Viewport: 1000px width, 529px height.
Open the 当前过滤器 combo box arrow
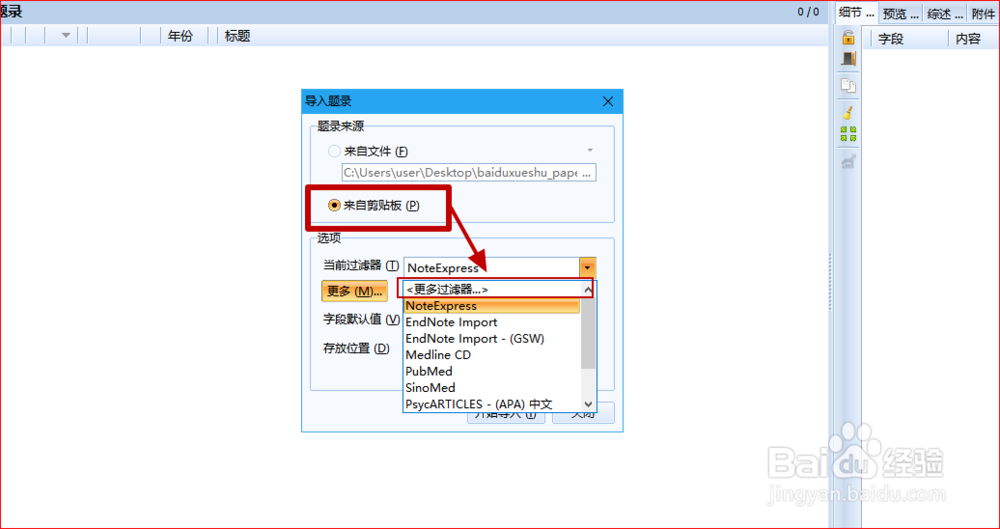coord(587,267)
